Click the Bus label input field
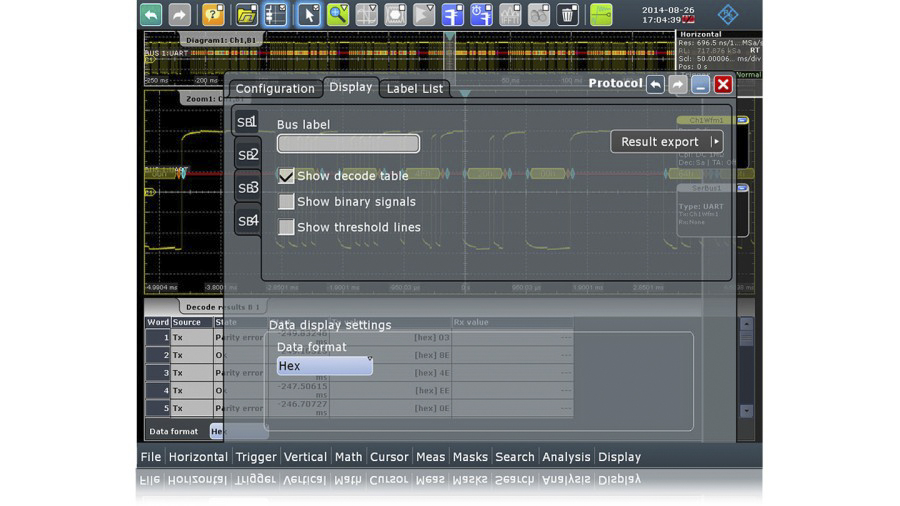 click(x=348, y=144)
